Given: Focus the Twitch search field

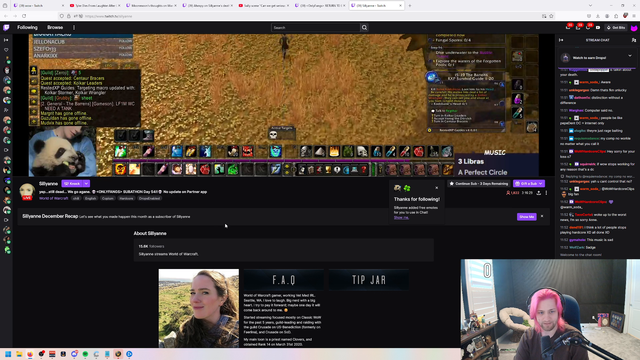Looking at the screenshot, I should click(315, 27).
